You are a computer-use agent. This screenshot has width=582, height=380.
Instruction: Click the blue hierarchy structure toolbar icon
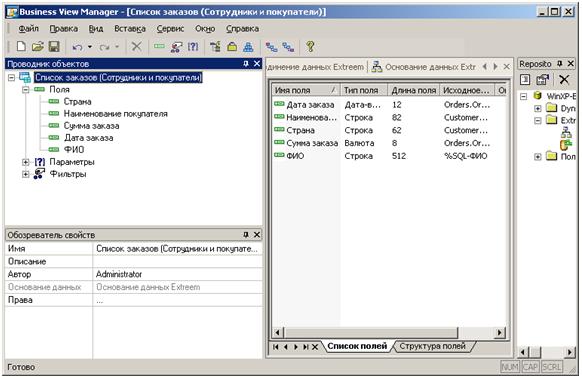coord(248,47)
